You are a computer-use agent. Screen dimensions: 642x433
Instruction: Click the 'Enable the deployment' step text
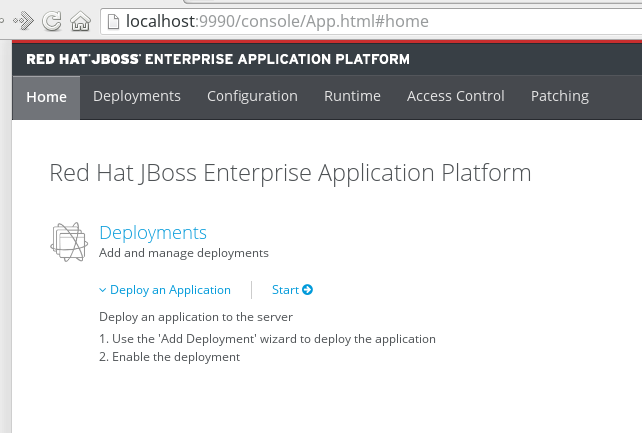176,357
